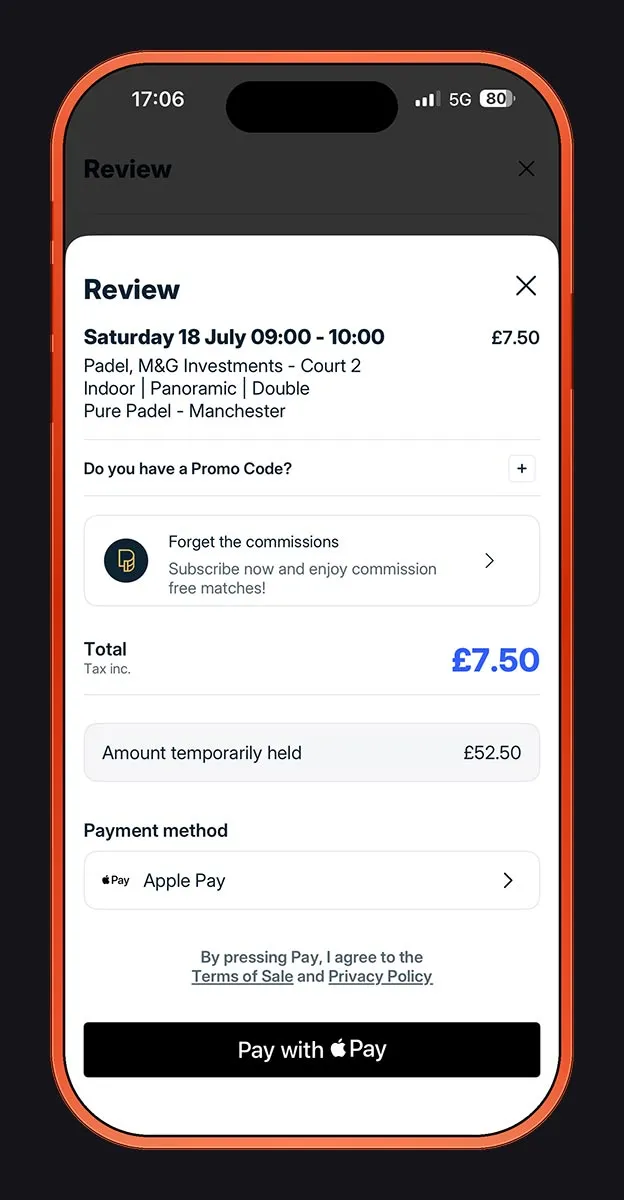Tap the blue £7.50 total amount
This screenshot has width=624, height=1200.
[496, 660]
